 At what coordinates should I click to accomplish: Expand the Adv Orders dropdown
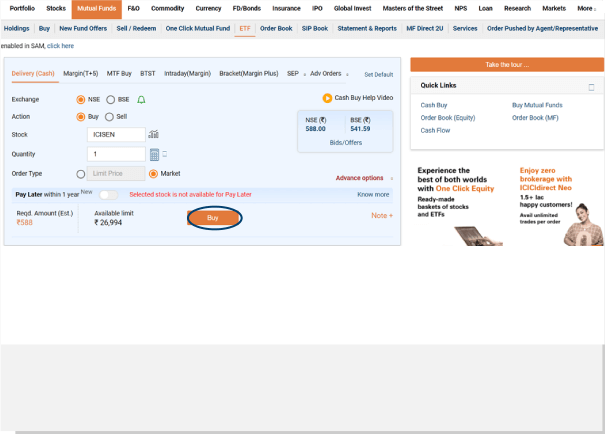click(x=328, y=74)
